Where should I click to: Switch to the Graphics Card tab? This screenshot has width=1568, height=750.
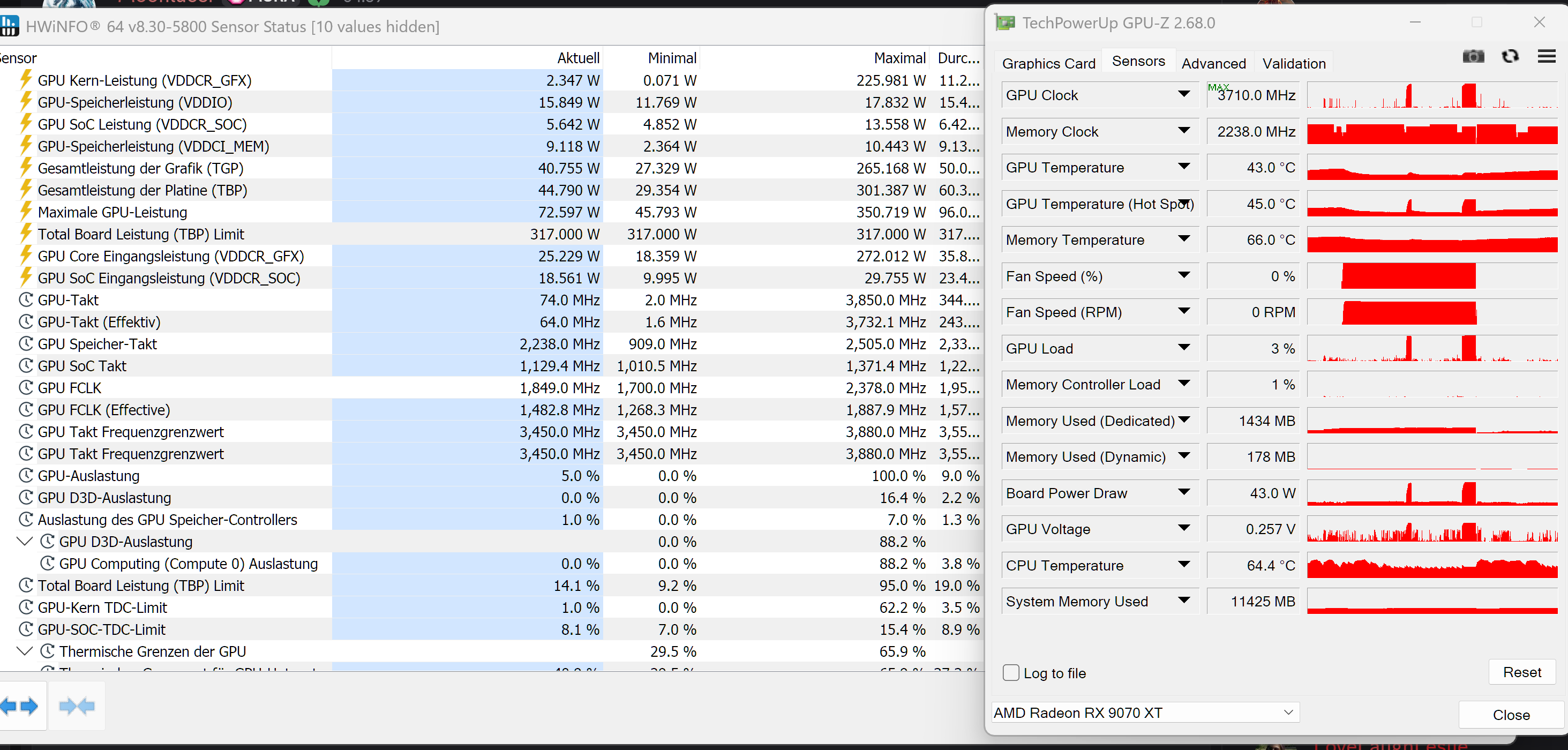1048,62
